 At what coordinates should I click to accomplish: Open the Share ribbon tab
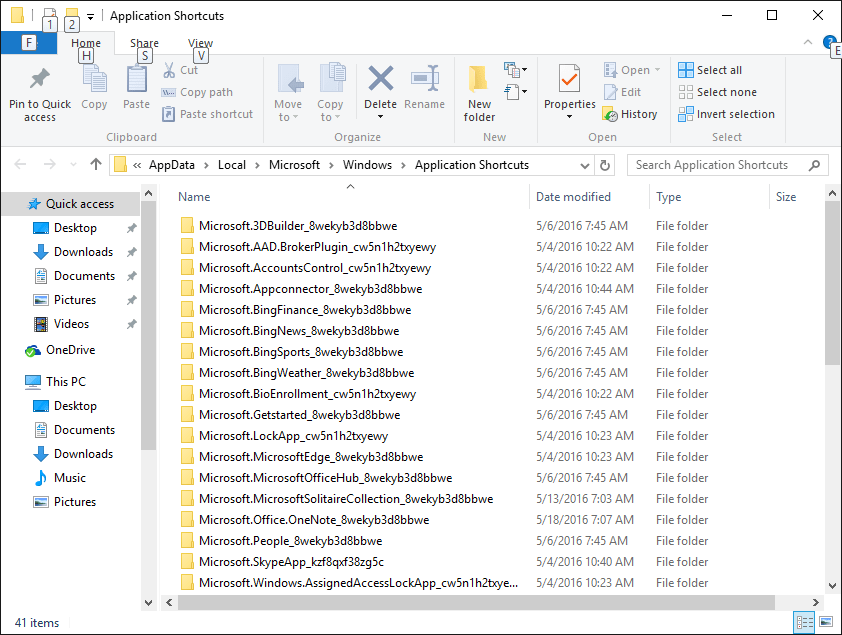pyautogui.click(x=144, y=43)
